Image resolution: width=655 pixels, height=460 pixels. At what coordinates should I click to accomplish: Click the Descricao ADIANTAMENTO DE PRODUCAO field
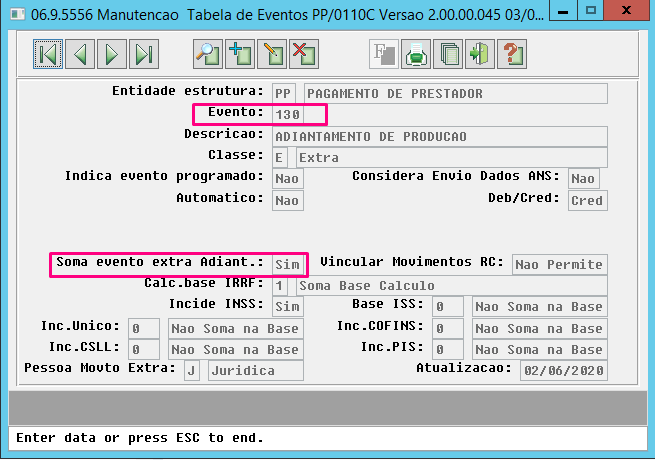[440, 137]
